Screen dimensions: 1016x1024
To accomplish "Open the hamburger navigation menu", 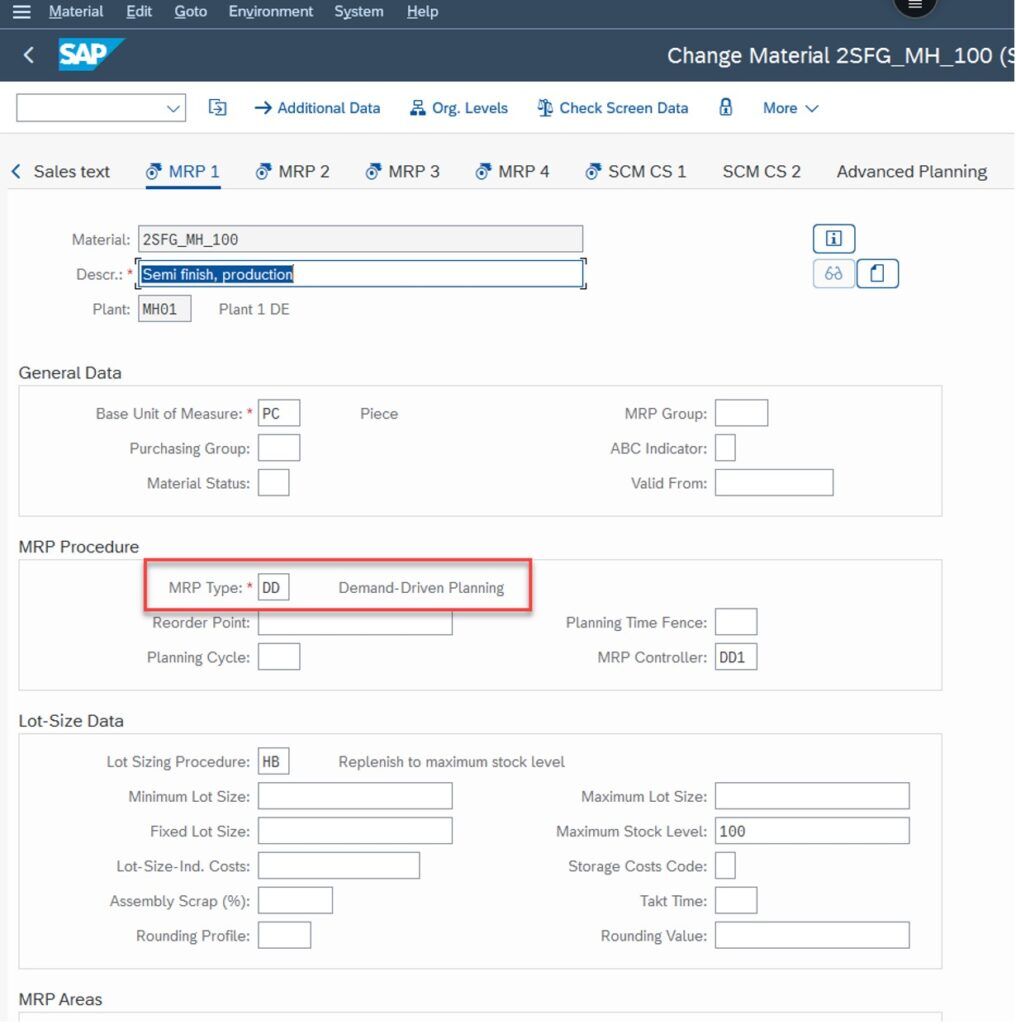I will [21, 11].
